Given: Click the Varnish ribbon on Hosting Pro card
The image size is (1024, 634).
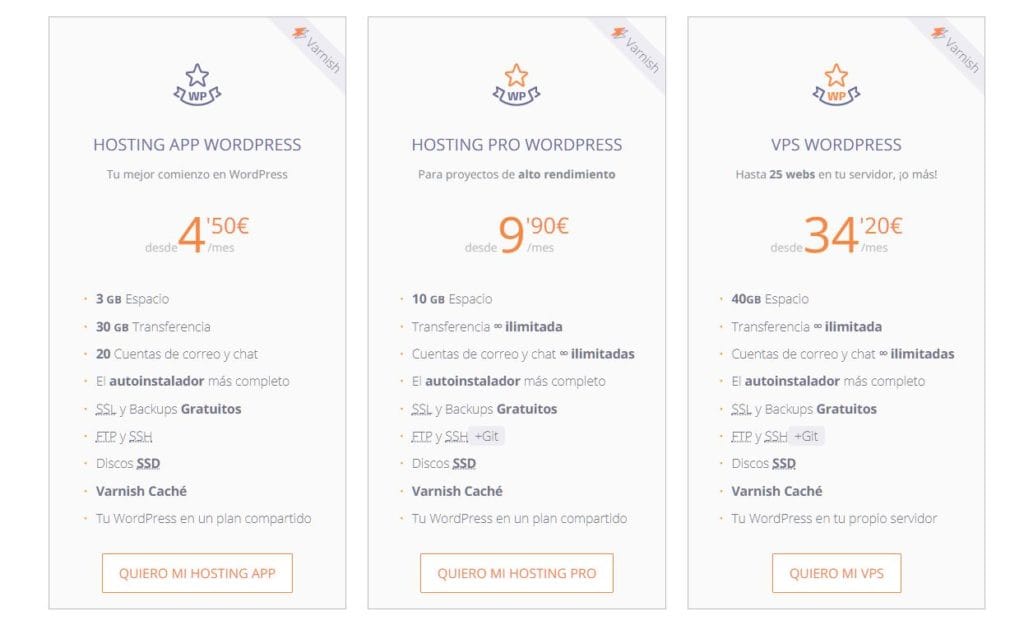Looking at the screenshot, I should [x=636, y=47].
